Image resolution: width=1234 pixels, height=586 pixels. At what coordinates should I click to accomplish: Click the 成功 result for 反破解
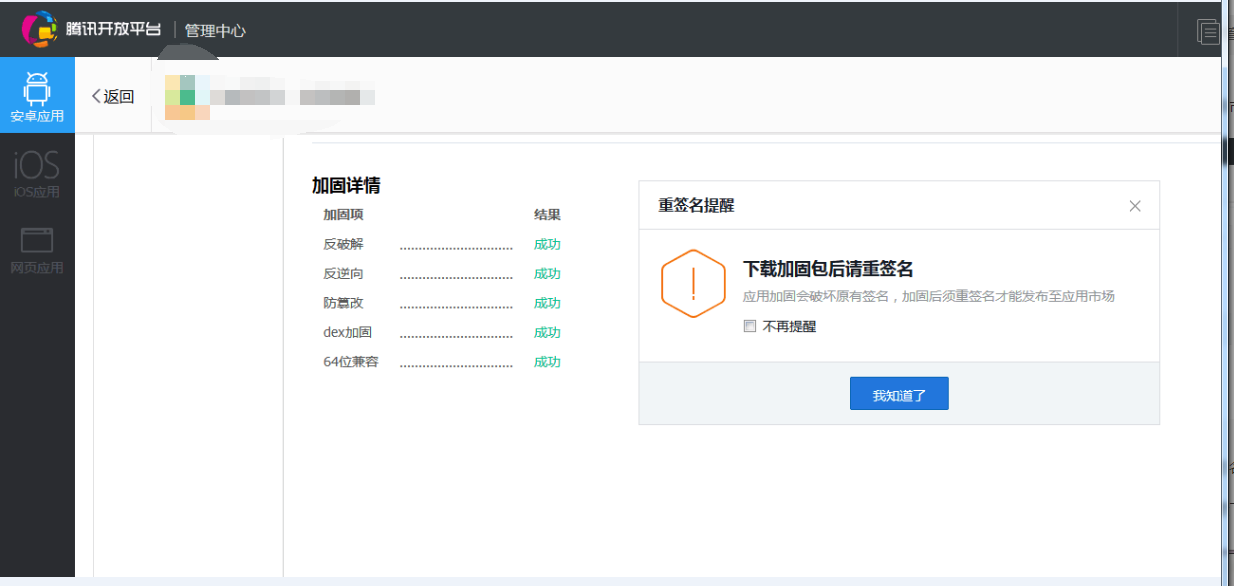(x=547, y=244)
